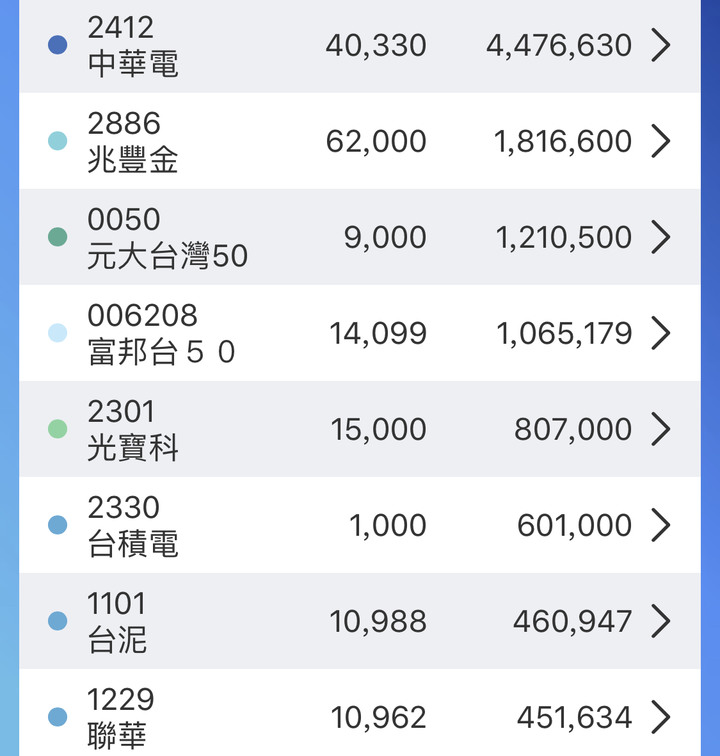Tap the green dot beside 0050
The height and width of the screenshot is (756, 720).
coord(58,237)
